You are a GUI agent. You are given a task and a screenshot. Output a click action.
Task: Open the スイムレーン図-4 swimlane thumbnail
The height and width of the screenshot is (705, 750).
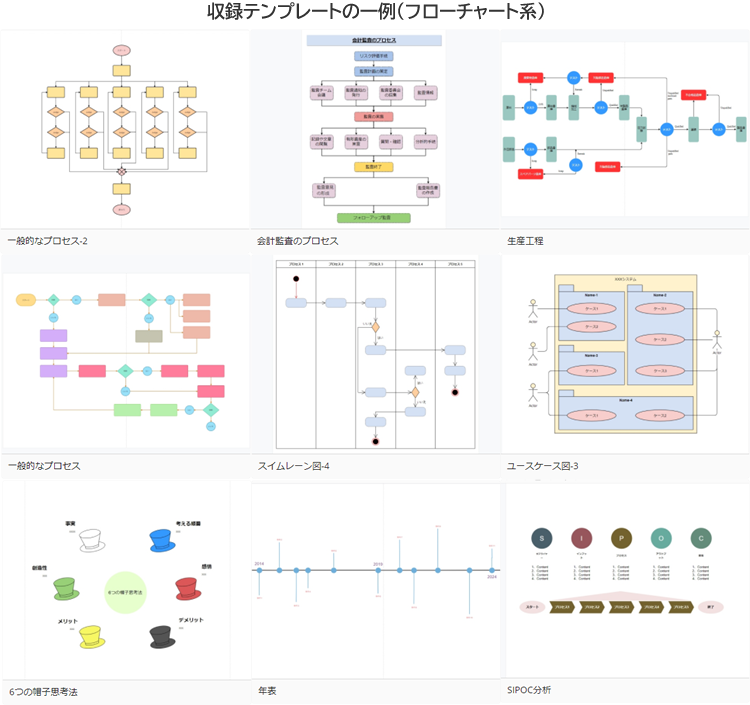374,355
